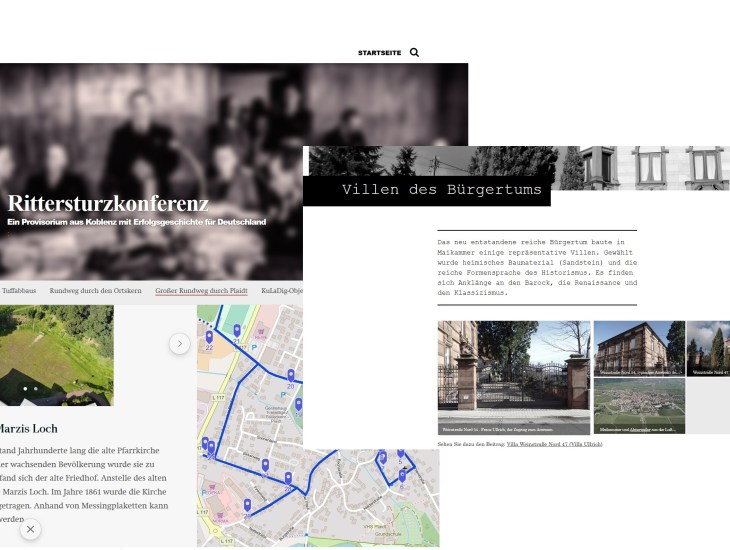Select map marker number 6
730x550 pixels.
(401, 474)
